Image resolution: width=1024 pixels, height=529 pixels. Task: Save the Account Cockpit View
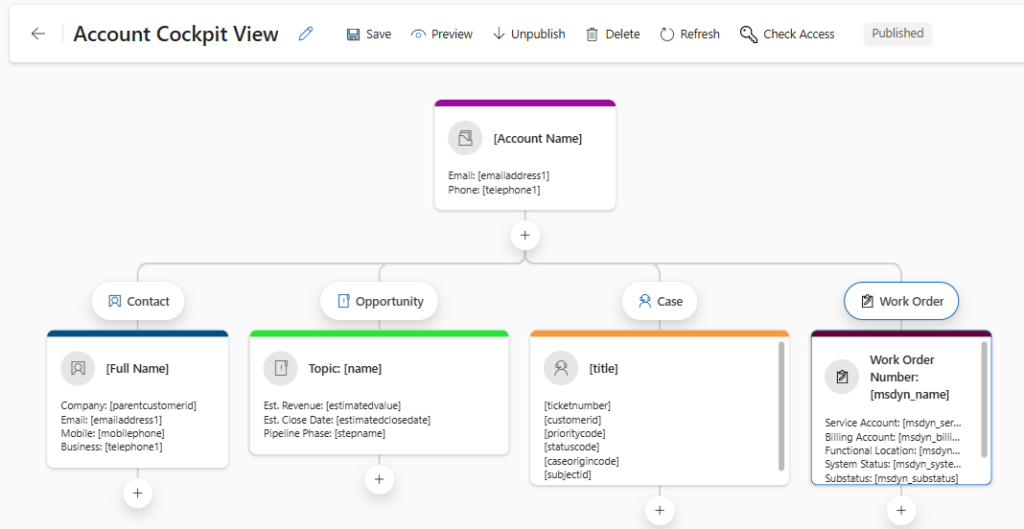[x=368, y=34]
